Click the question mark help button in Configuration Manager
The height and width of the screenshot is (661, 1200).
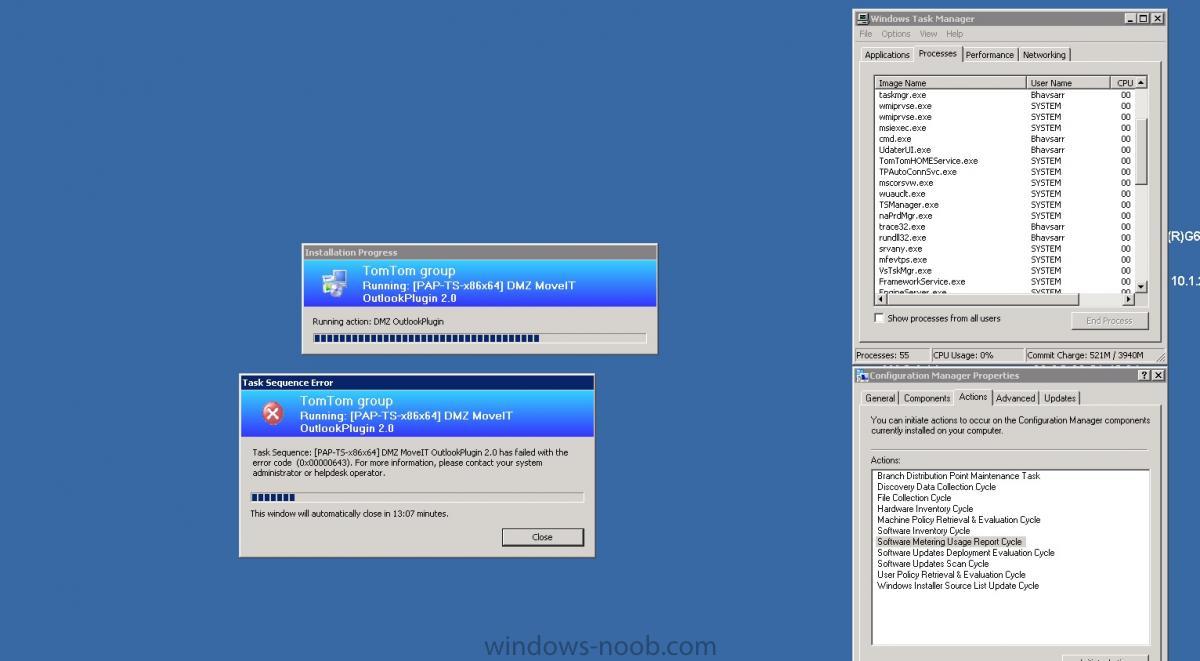click(1144, 375)
